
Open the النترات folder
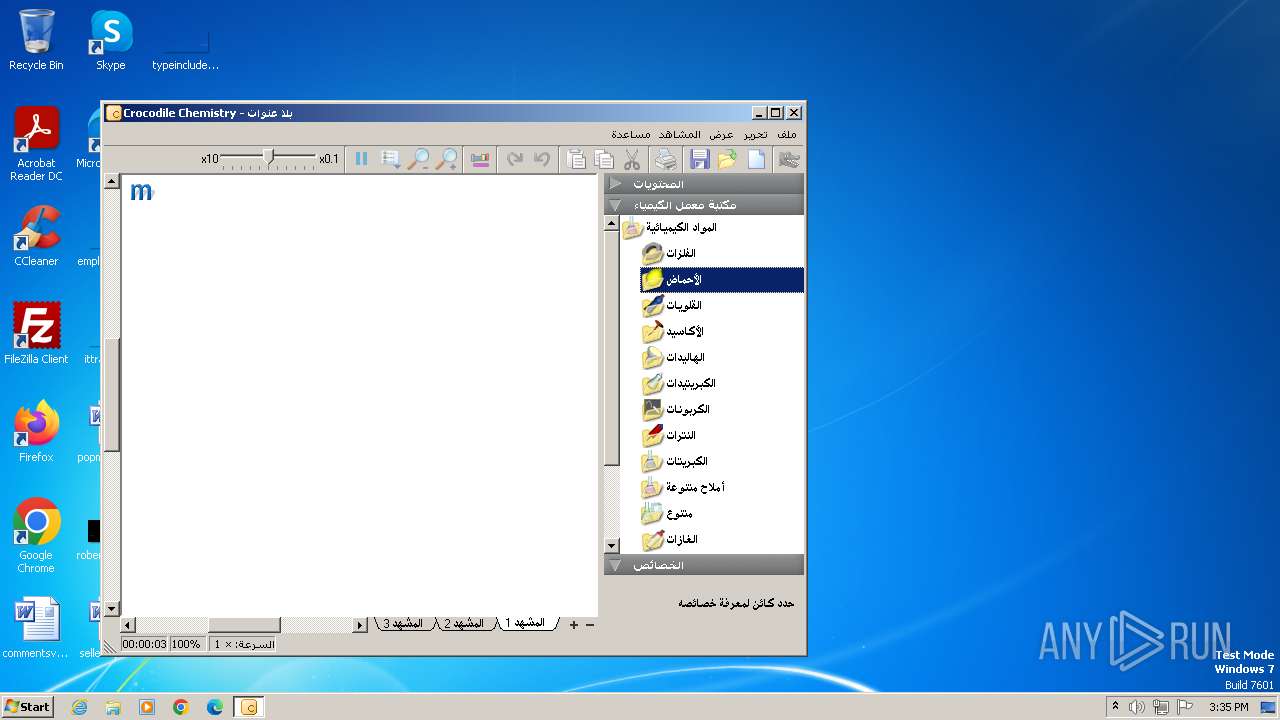pyautogui.click(x=669, y=436)
